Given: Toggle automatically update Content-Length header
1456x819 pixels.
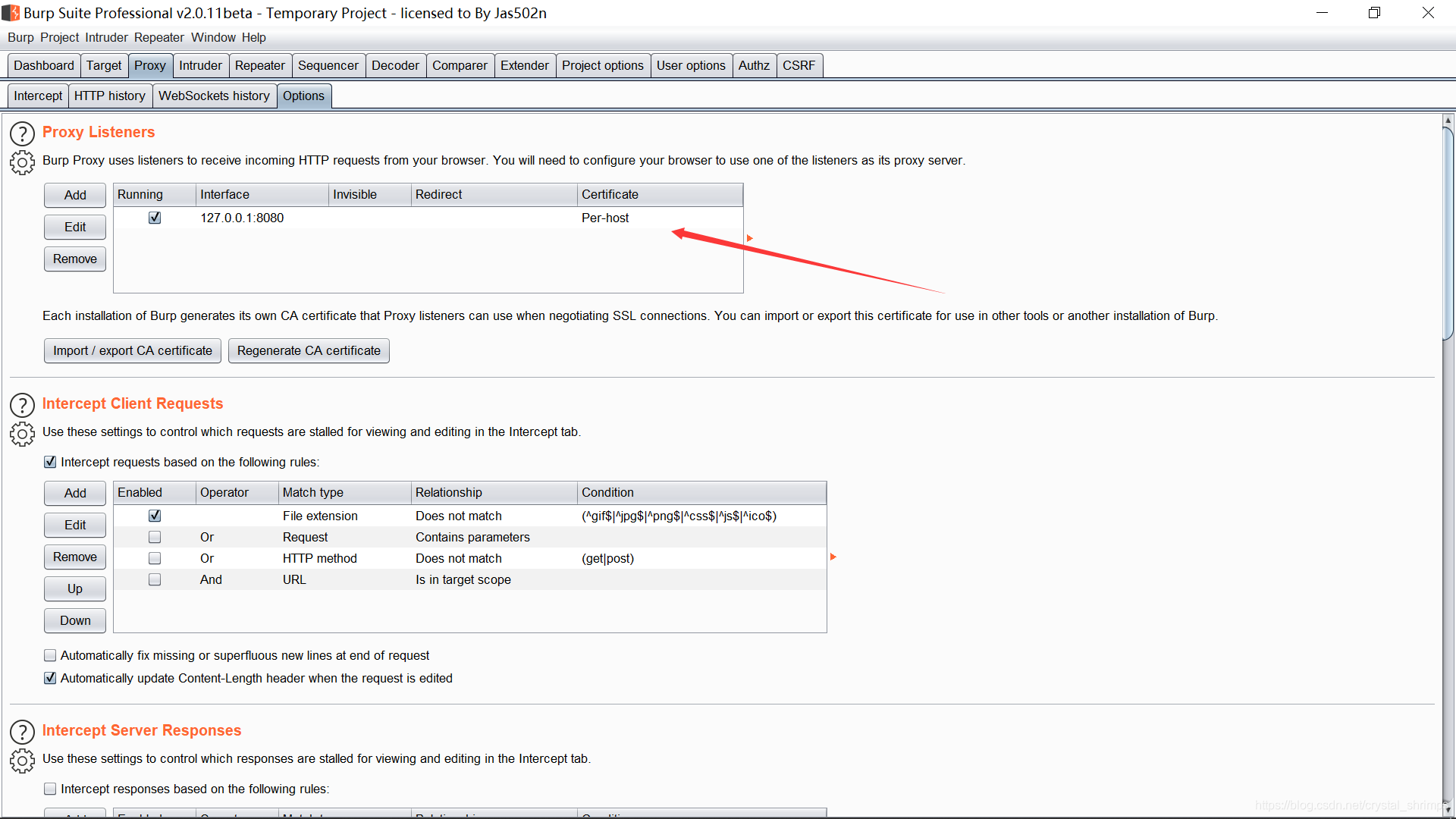Looking at the screenshot, I should click(x=50, y=678).
